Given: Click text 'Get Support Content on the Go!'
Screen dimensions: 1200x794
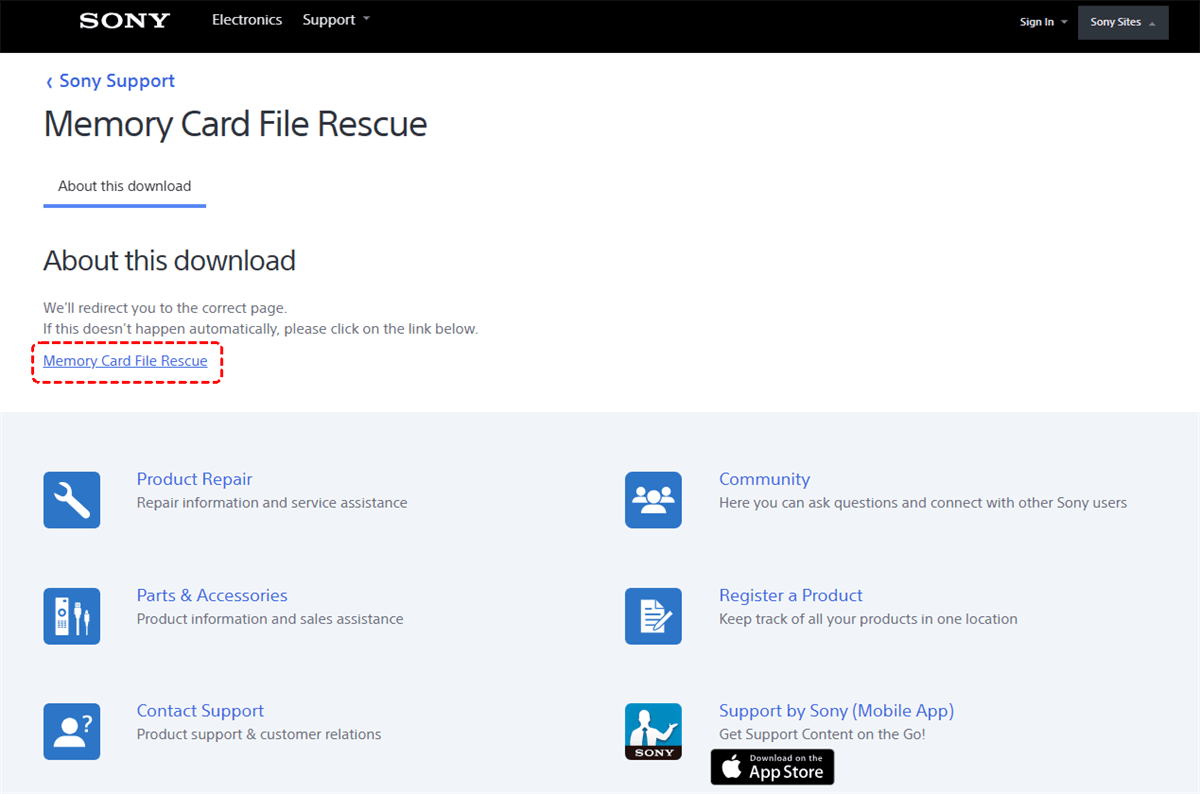Looking at the screenshot, I should click(822, 735).
